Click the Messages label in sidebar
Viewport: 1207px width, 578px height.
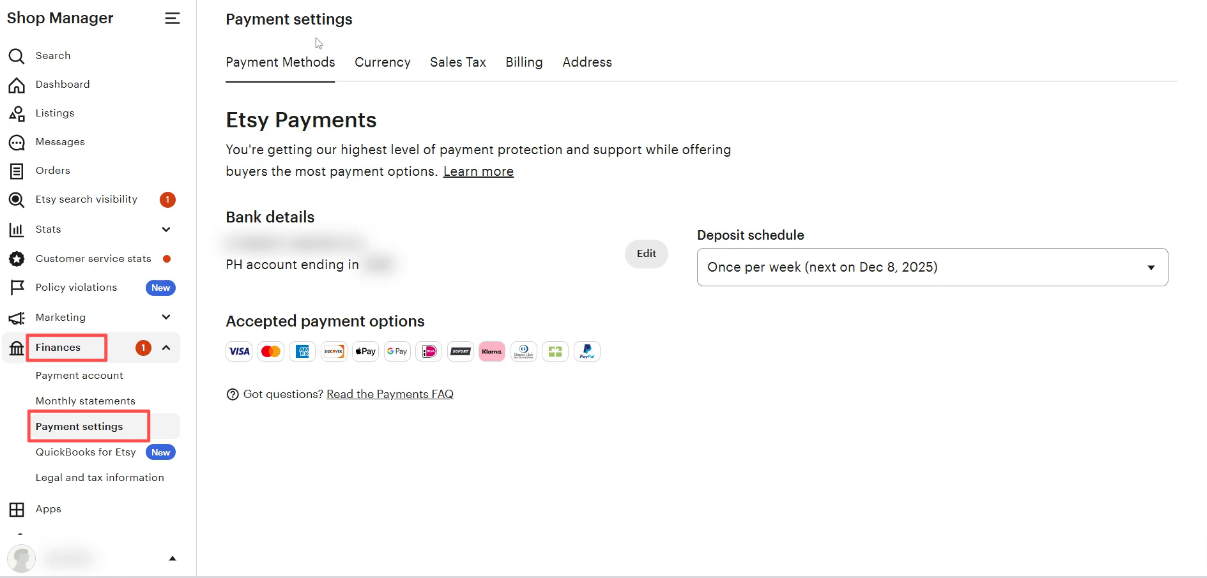(60, 142)
